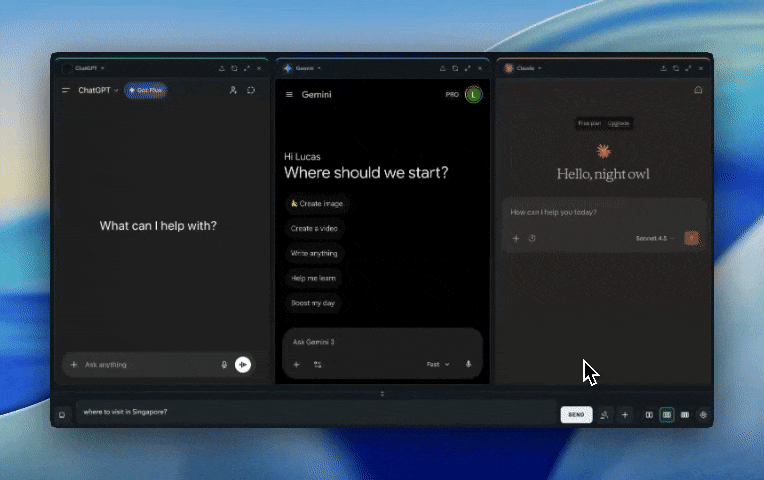Open the Gemini Fast mode dropdown
The image size is (764, 480).
(x=438, y=364)
